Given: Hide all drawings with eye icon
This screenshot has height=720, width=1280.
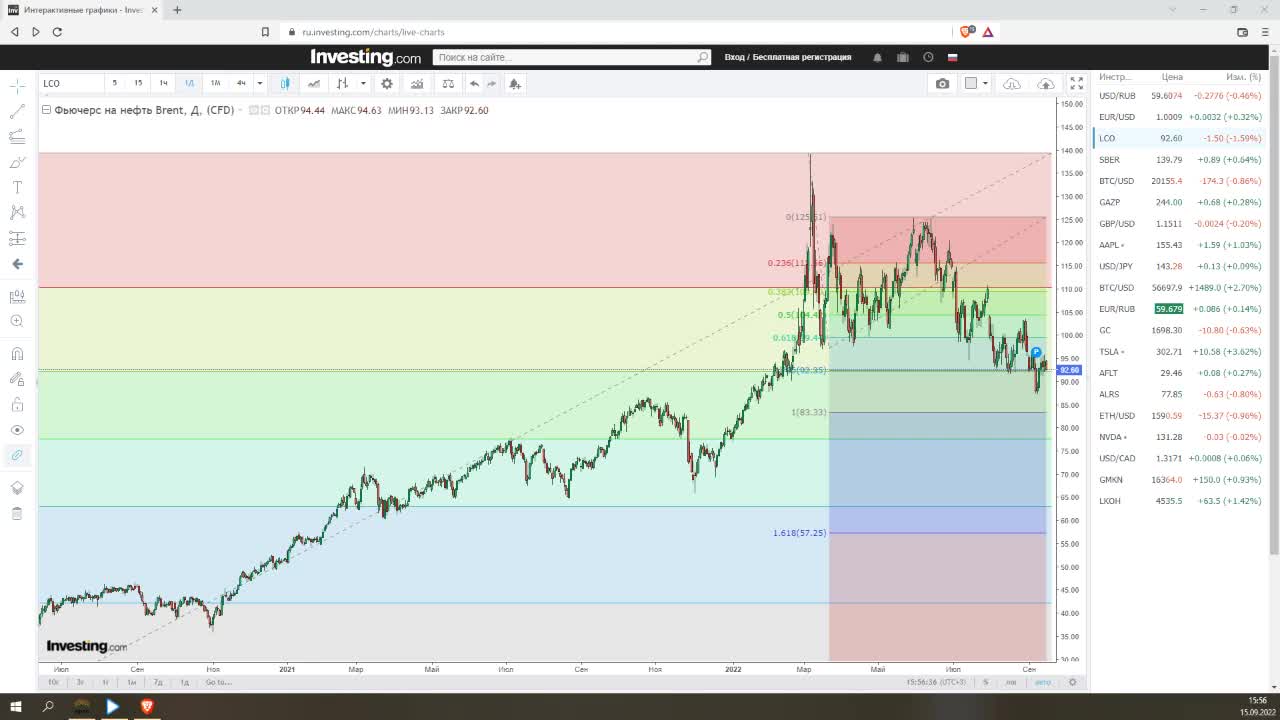Looking at the screenshot, I should [17, 430].
